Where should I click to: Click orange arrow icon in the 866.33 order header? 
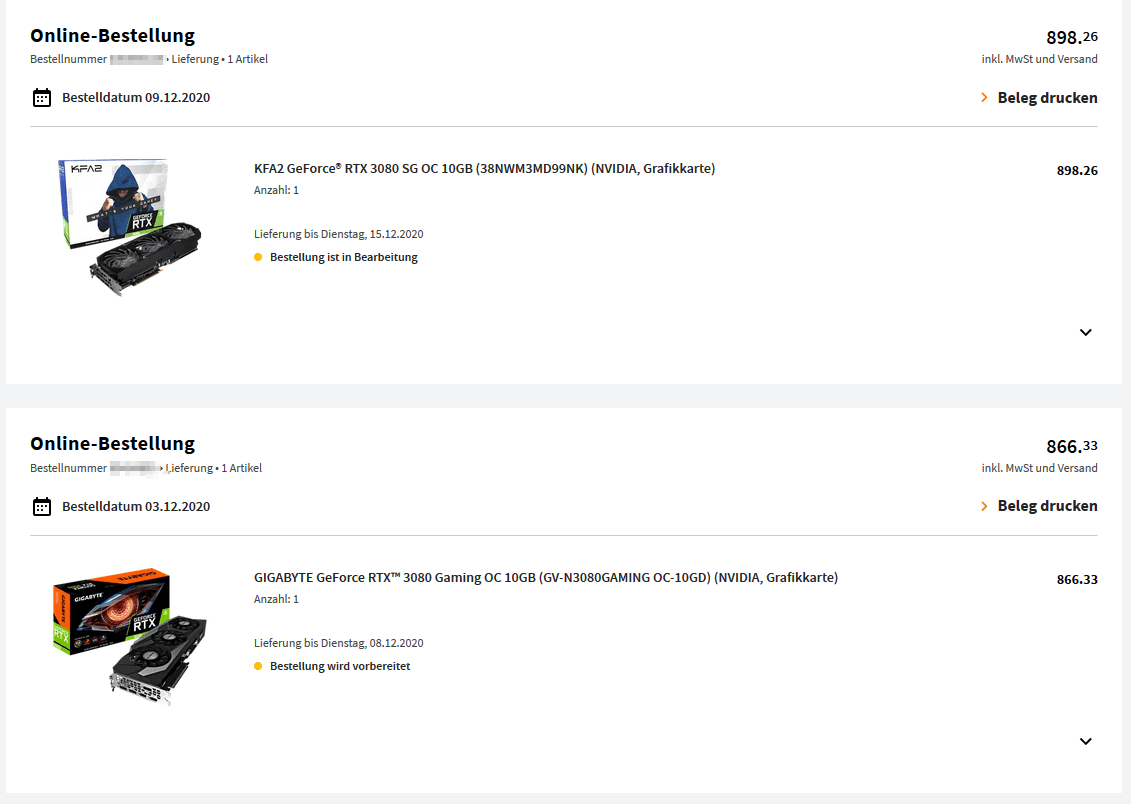(x=984, y=506)
